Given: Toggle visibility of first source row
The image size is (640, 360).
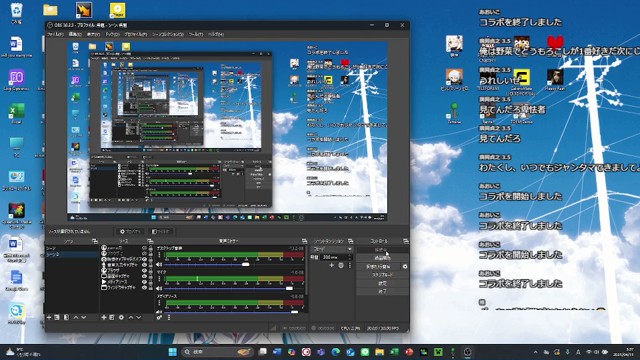Looking at the screenshot, I should pyautogui.click(x=144, y=248).
